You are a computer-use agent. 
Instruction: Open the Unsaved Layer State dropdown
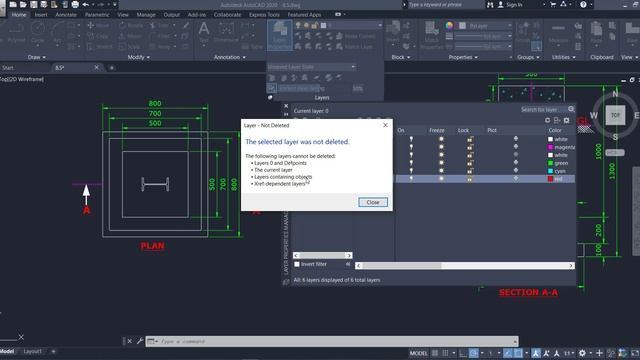pos(311,67)
